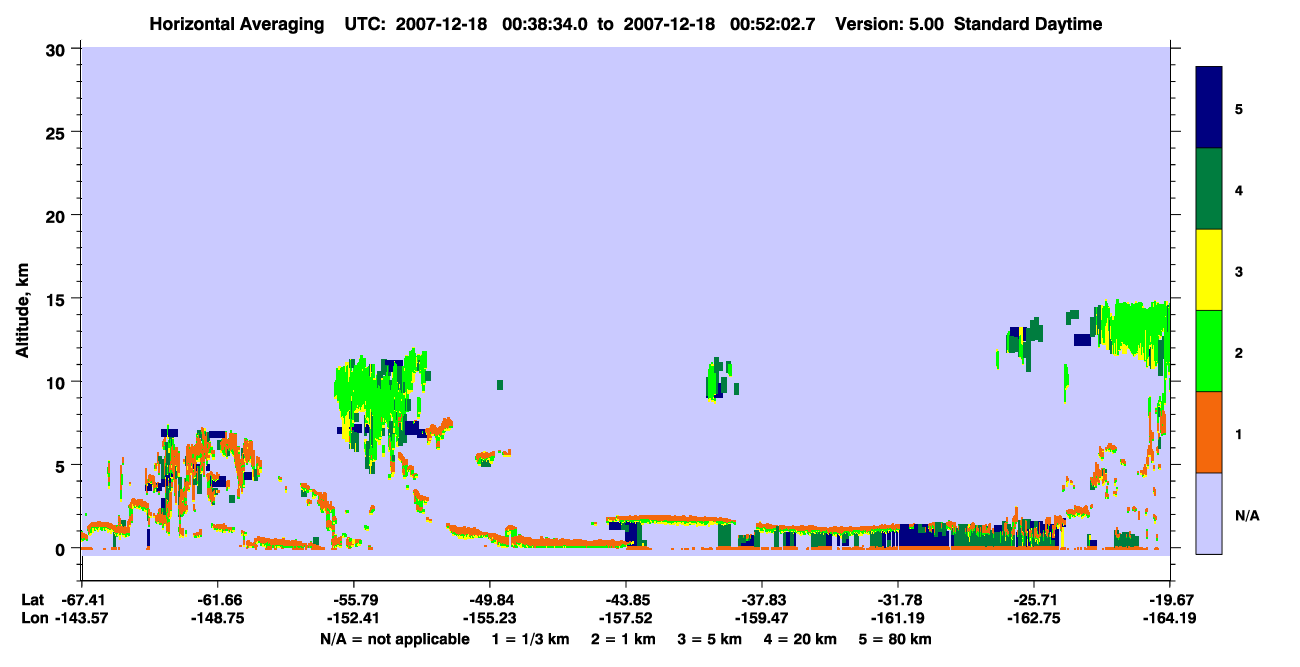Image resolution: width=1300 pixels, height=667 pixels.
Task: Click the '3 = 5 km' legend note
Action: (711, 639)
